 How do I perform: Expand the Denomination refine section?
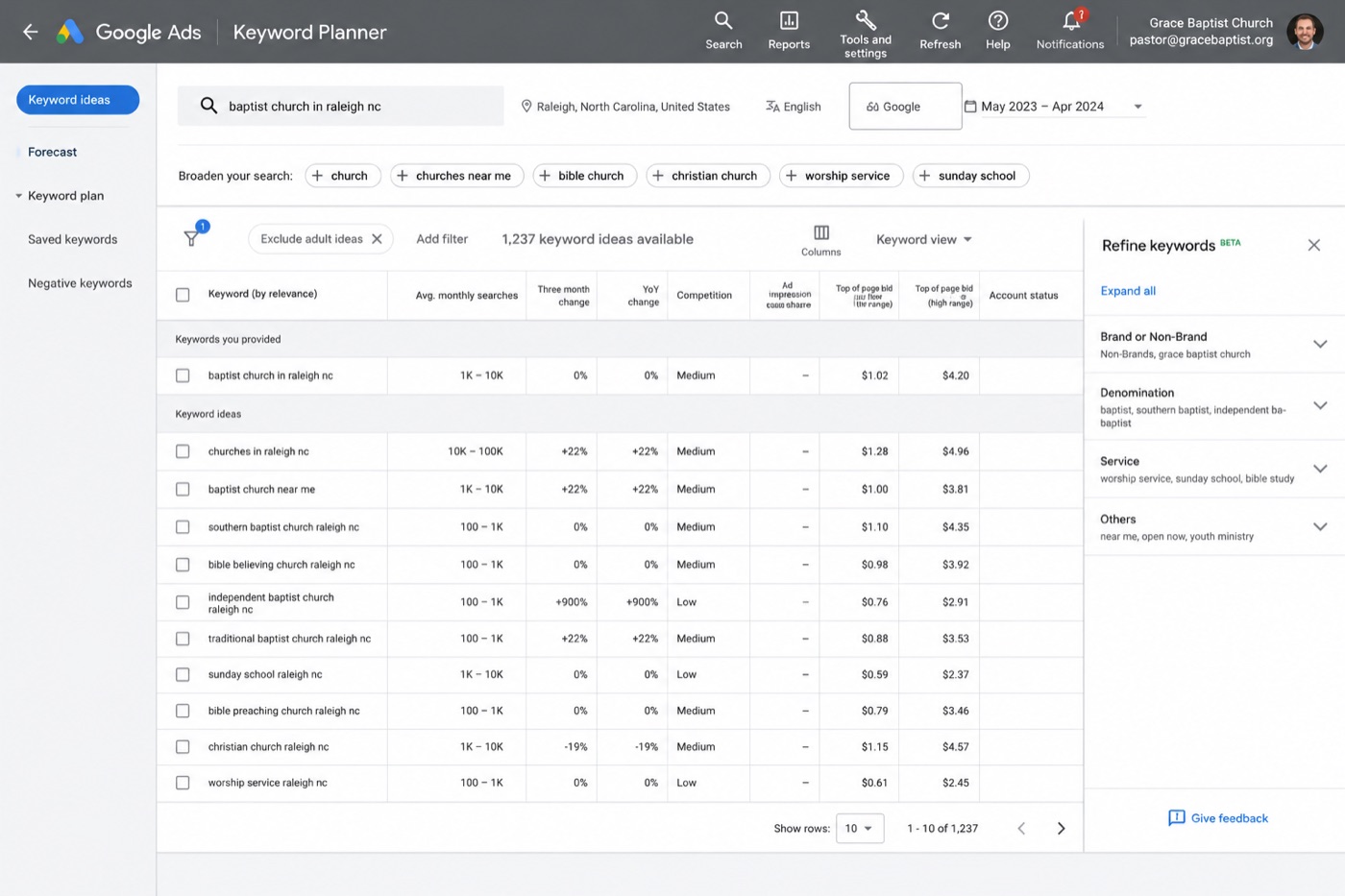[1320, 405]
